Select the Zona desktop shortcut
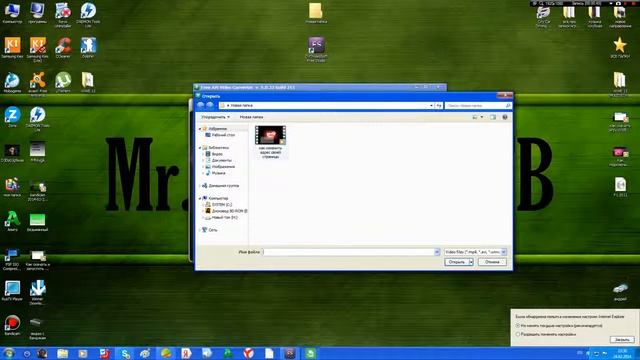The image size is (640, 360). point(12,117)
